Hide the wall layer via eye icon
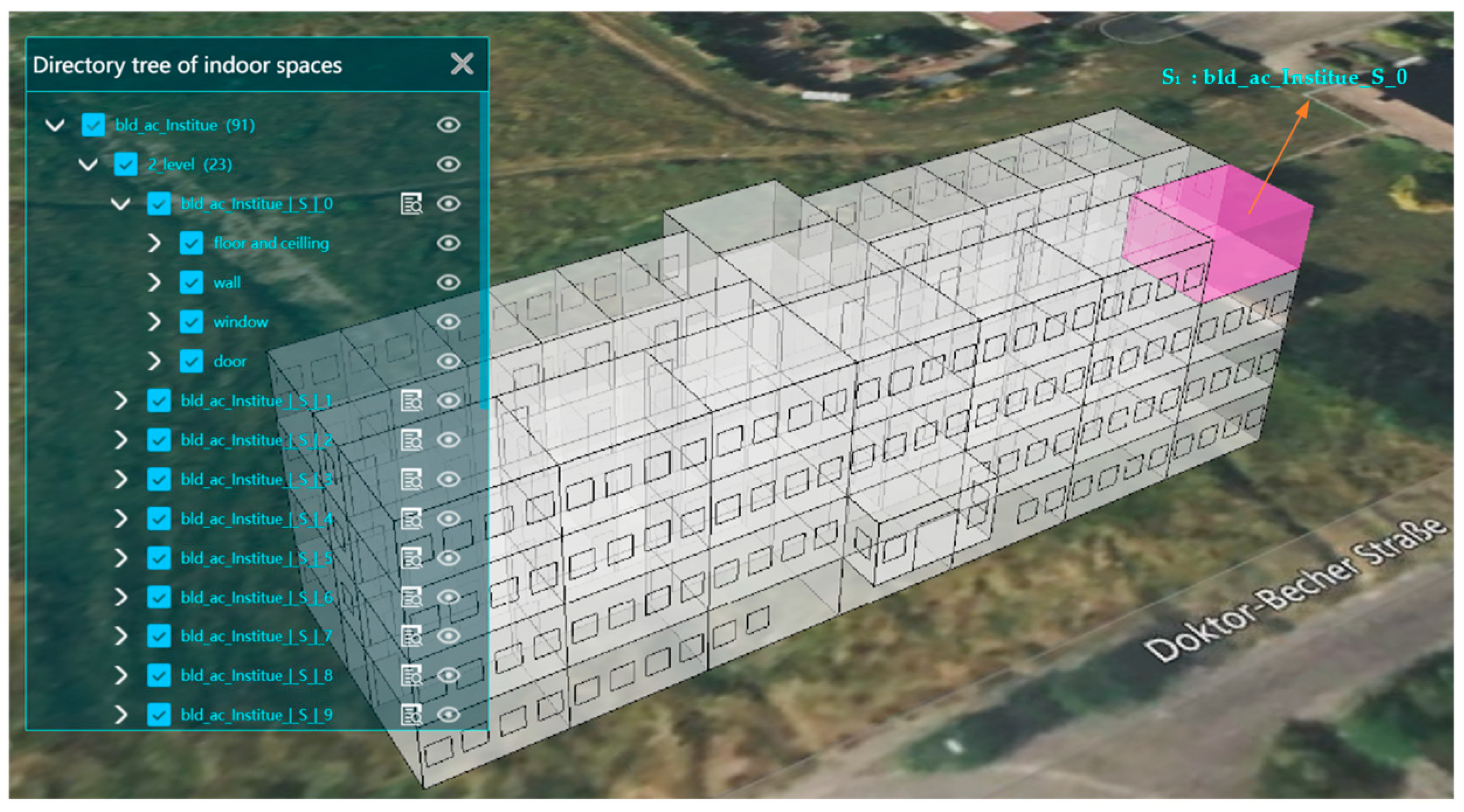 (448, 283)
